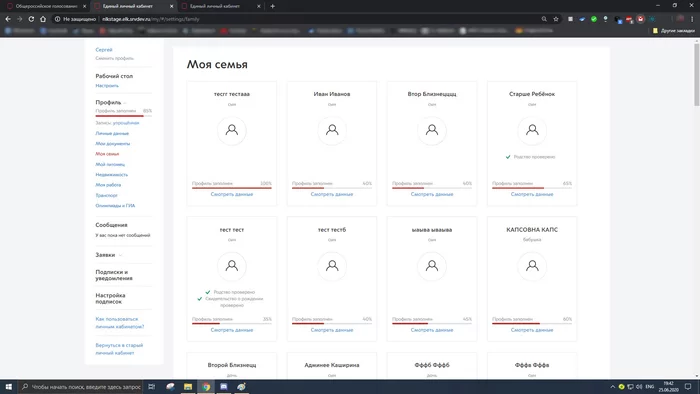Viewport: 700px width, 394px height.
Task: Open Подписки и уведомления
Action: (x=114, y=275)
